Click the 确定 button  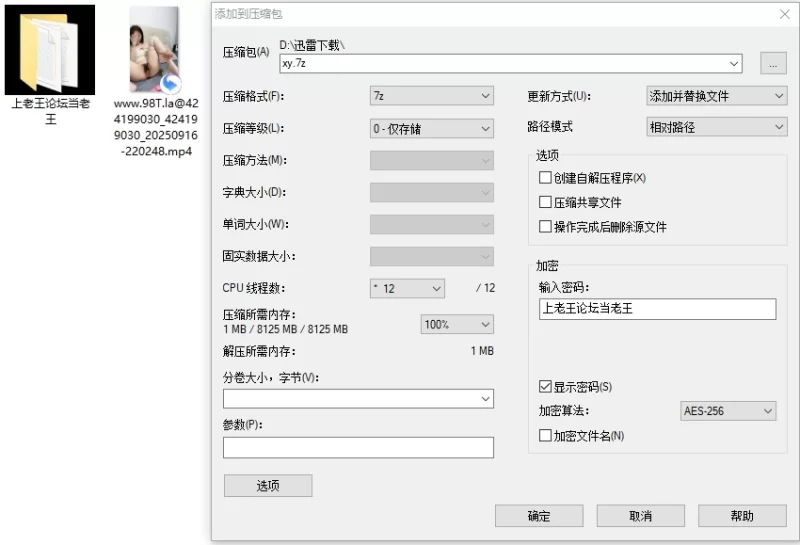click(539, 516)
